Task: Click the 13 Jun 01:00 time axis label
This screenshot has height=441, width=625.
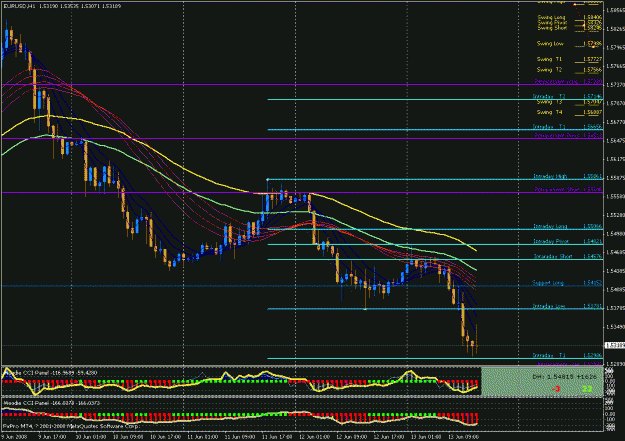Action: [426, 437]
